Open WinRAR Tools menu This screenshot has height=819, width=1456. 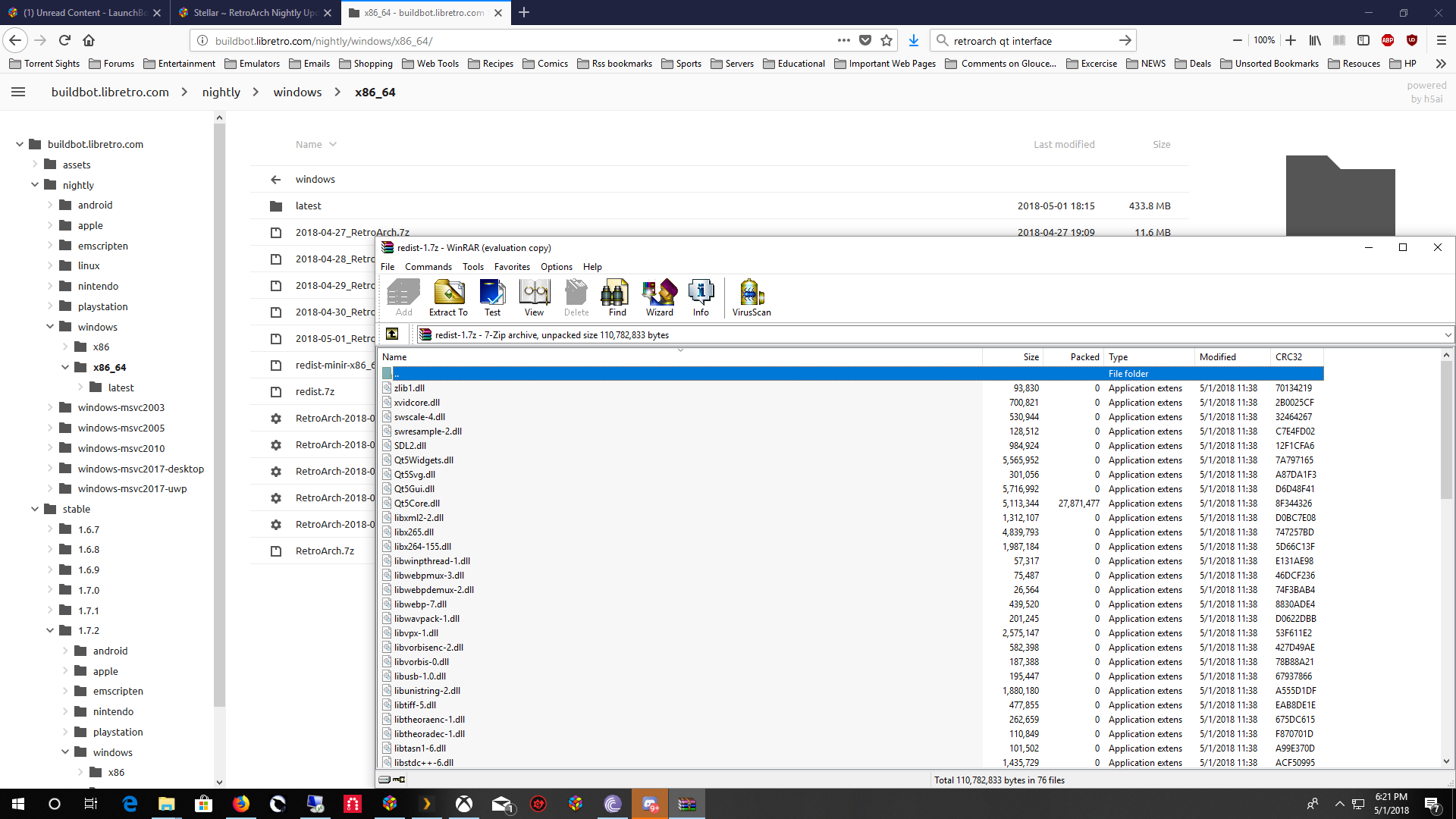473,267
